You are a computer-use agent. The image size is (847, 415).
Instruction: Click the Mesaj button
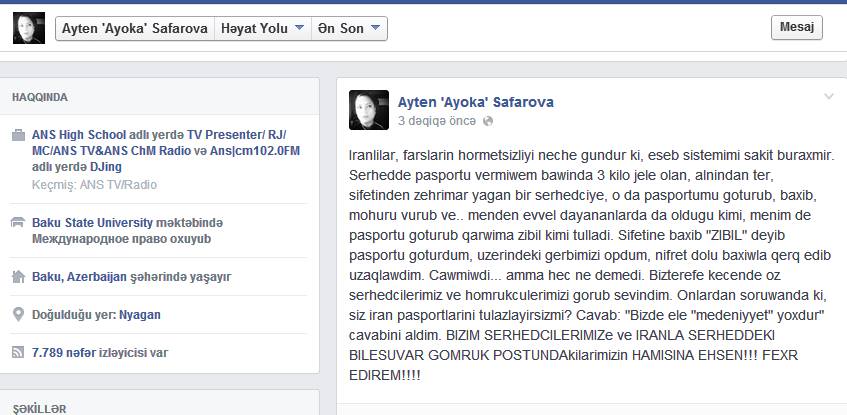(x=797, y=28)
